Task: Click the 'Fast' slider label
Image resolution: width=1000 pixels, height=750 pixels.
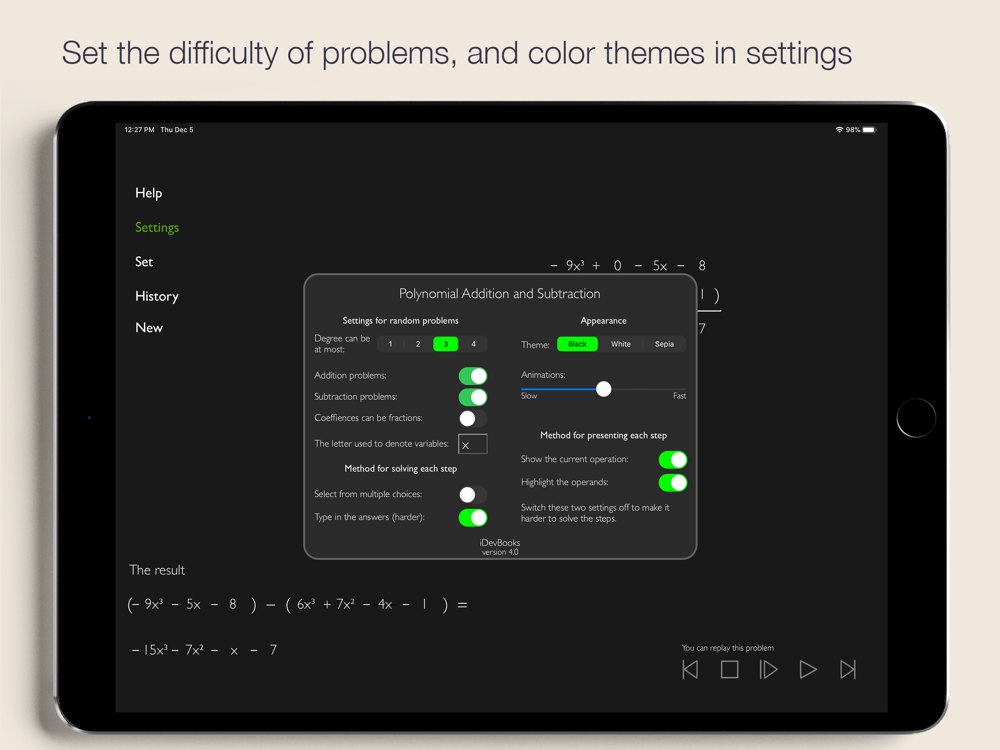Action: 679,396
